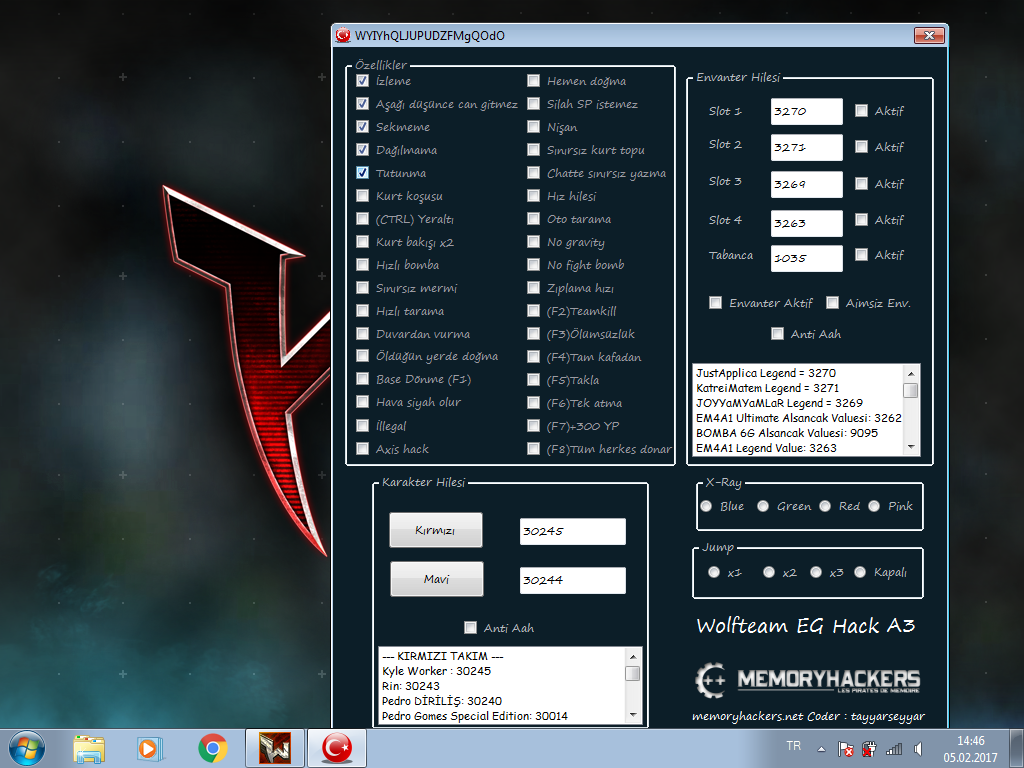This screenshot has height=768, width=1024.
Task: Open Windows Explorer from the taskbar
Action: 89,748
